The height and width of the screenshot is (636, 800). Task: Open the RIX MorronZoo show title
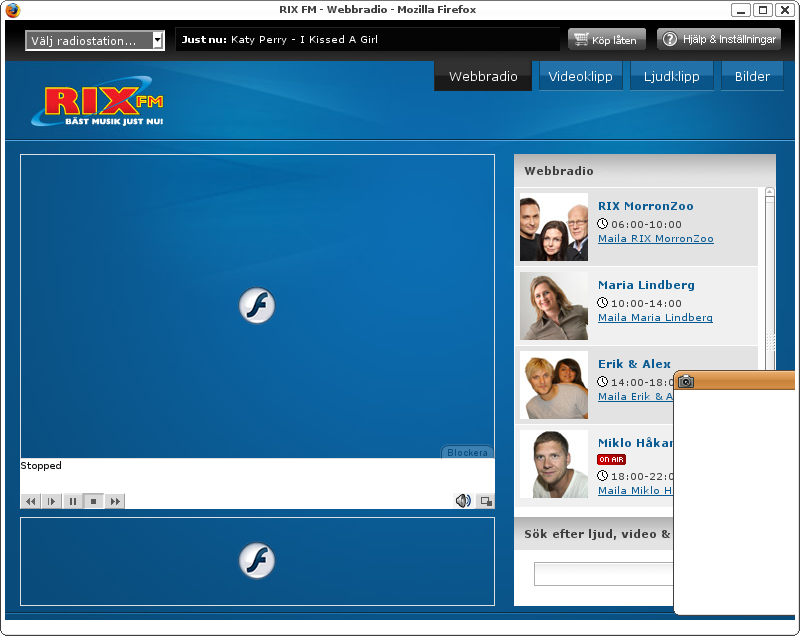click(645, 206)
